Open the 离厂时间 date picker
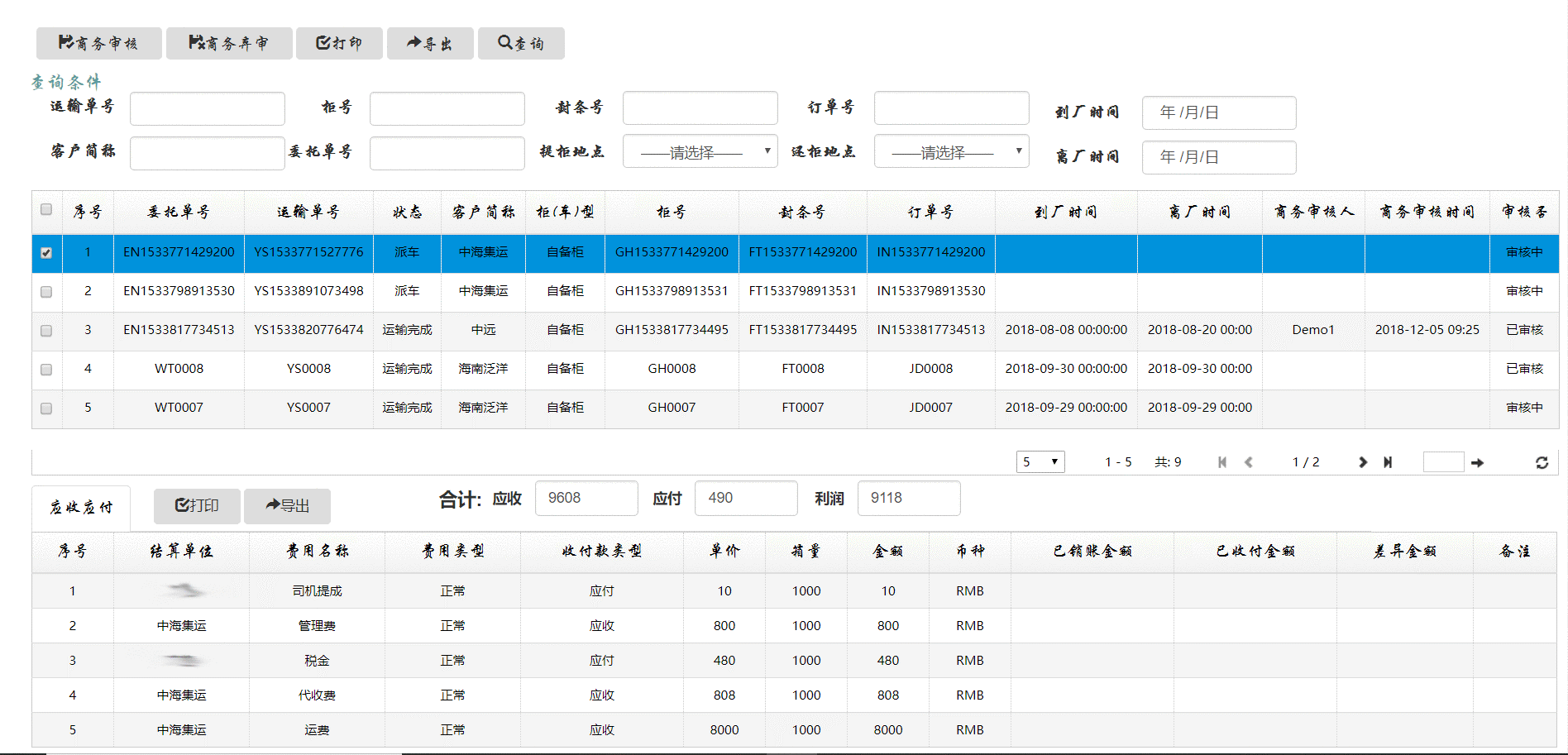The width and height of the screenshot is (1568, 755). click(x=1219, y=157)
